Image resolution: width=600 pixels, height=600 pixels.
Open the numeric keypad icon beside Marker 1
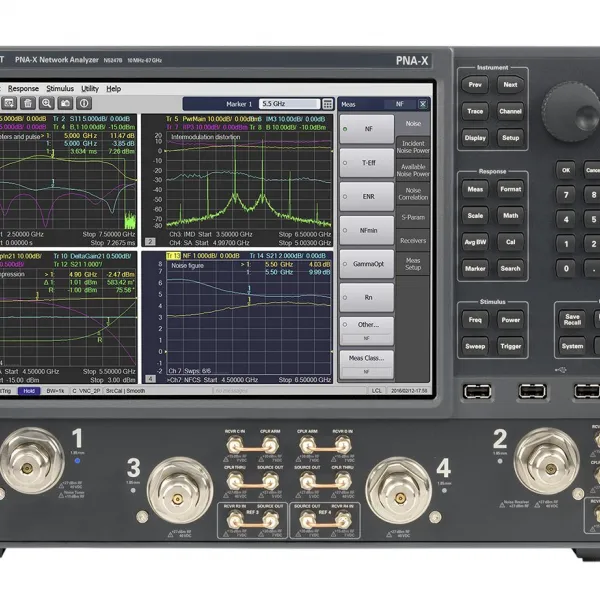point(328,104)
